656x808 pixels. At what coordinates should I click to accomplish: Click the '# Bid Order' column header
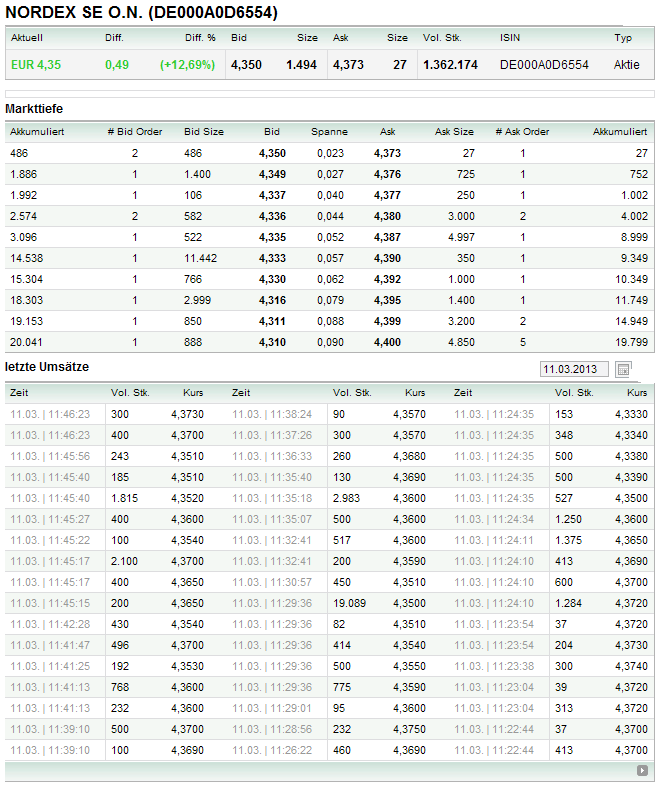click(x=134, y=132)
